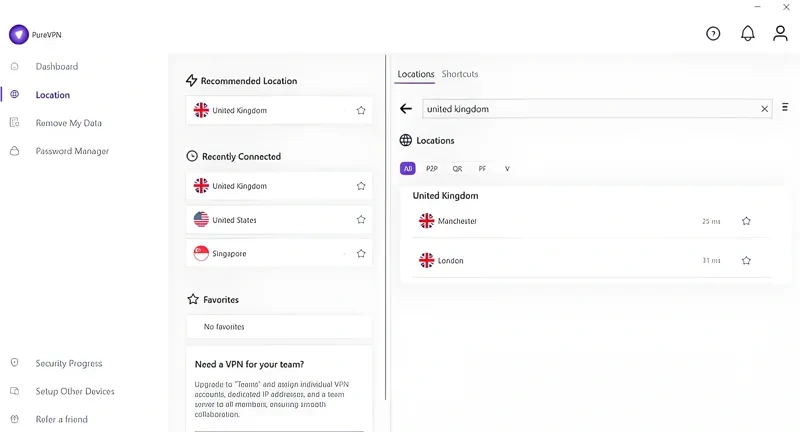Favorite the Manchester server star
800x432 pixels.
tap(746, 221)
